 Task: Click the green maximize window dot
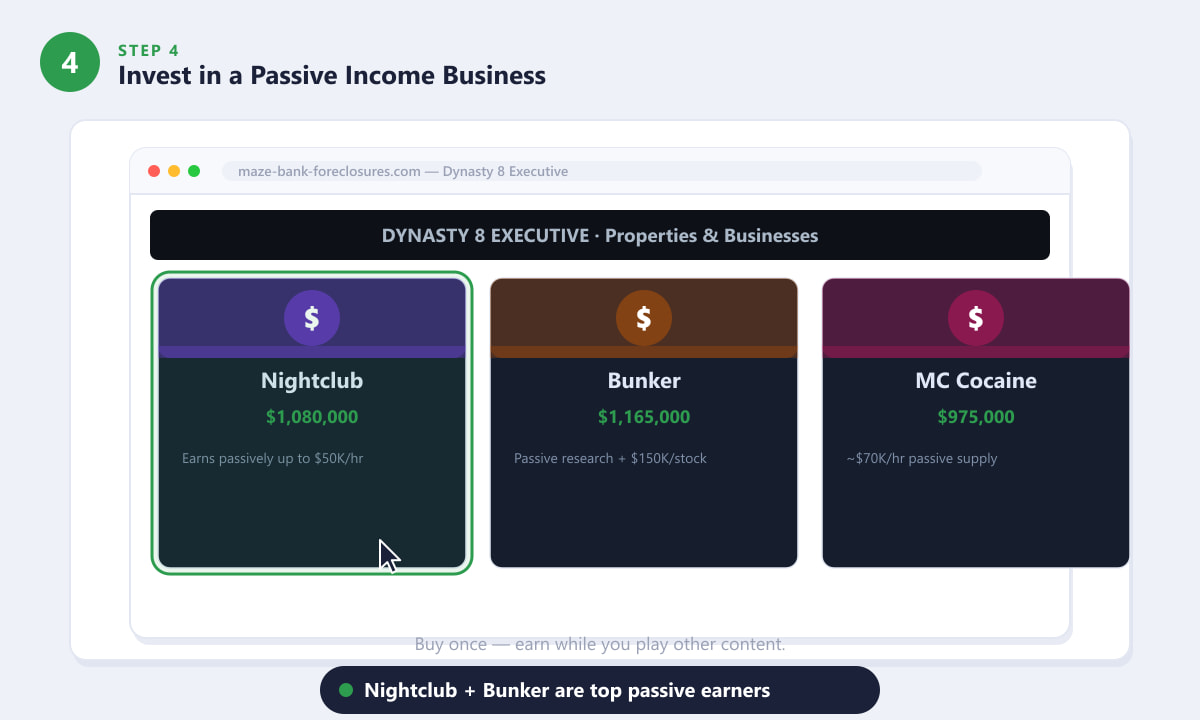194,171
